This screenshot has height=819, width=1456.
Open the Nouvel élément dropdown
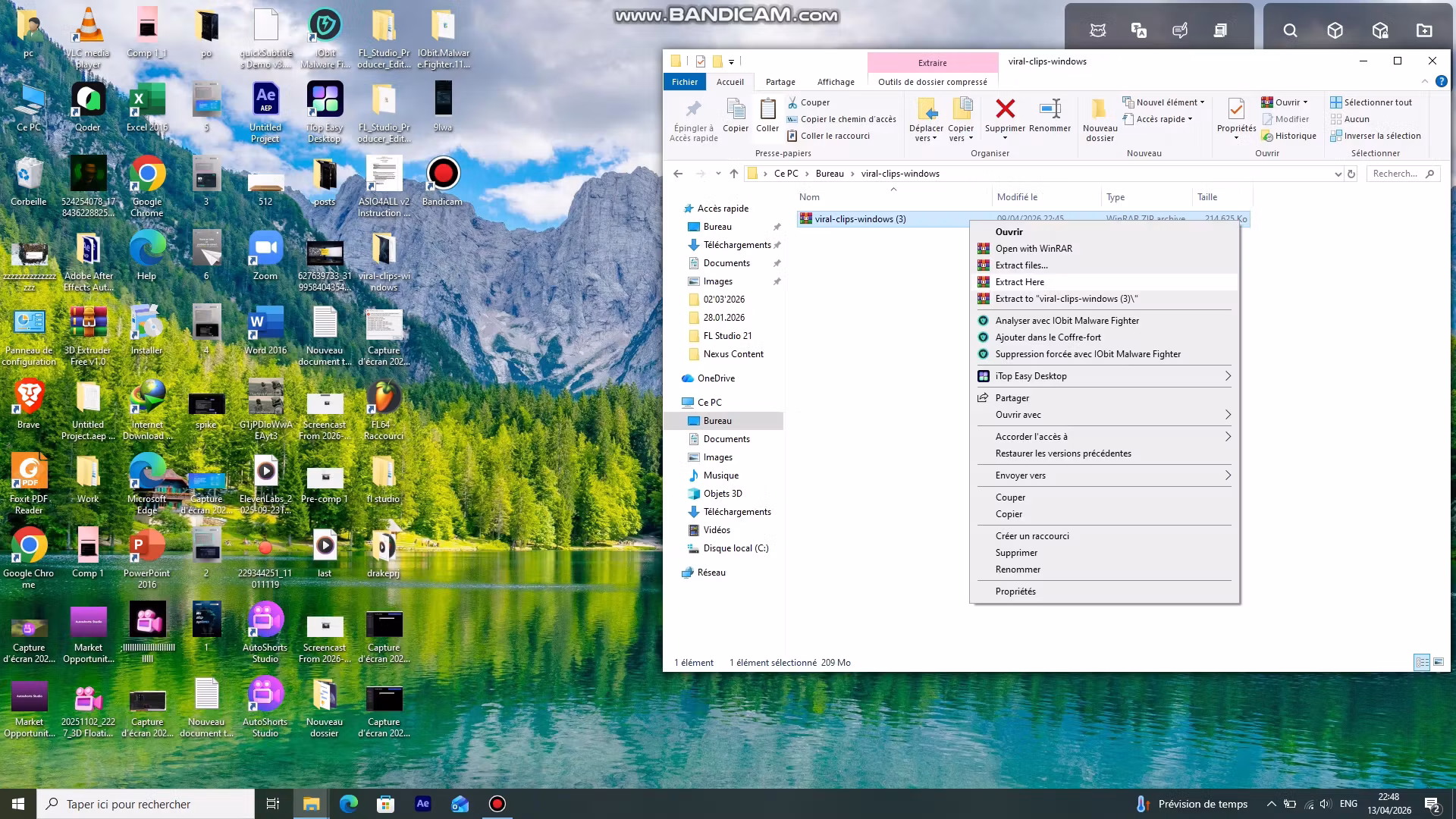[1163, 102]
